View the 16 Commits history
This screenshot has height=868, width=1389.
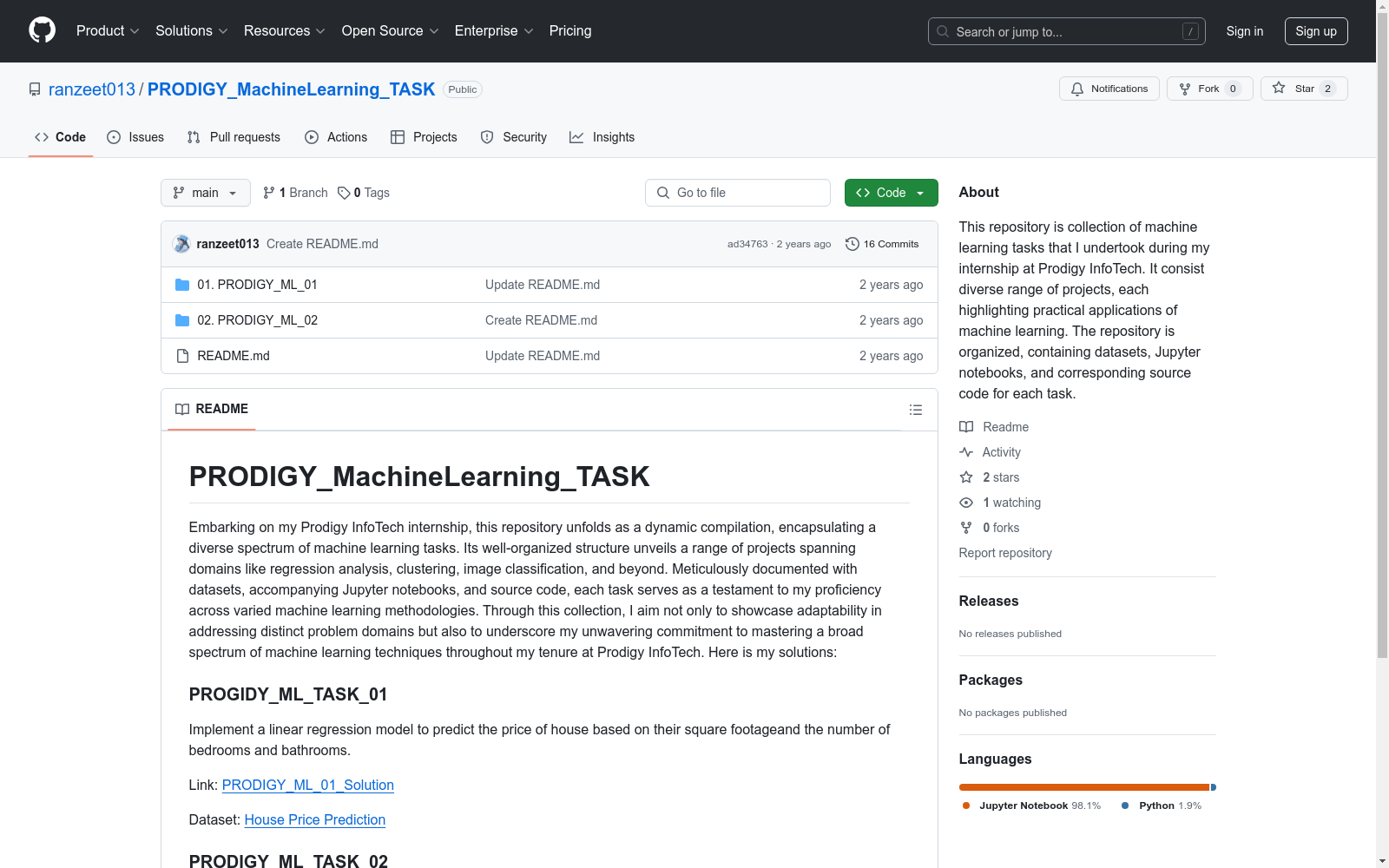pos(882,244)
